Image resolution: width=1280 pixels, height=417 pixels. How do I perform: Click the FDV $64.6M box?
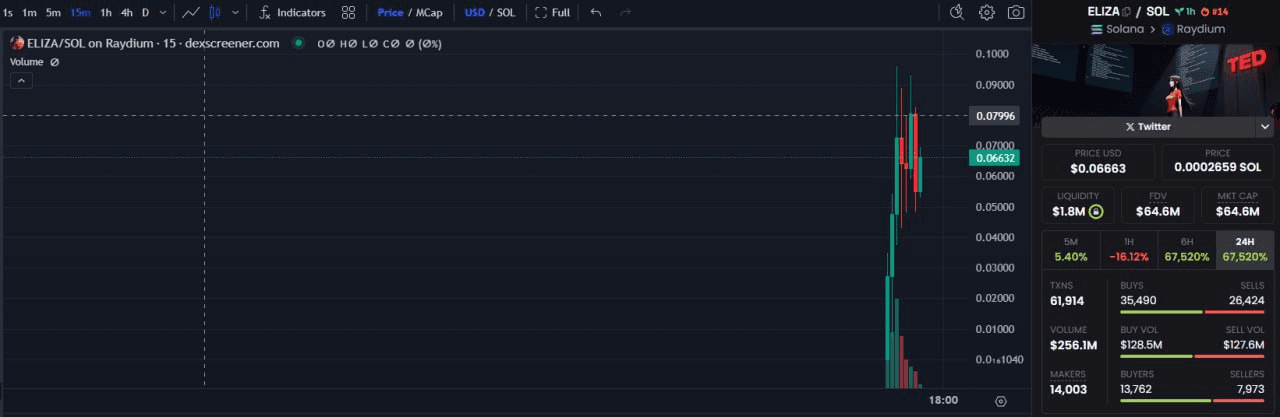(x=1157, y=205)
